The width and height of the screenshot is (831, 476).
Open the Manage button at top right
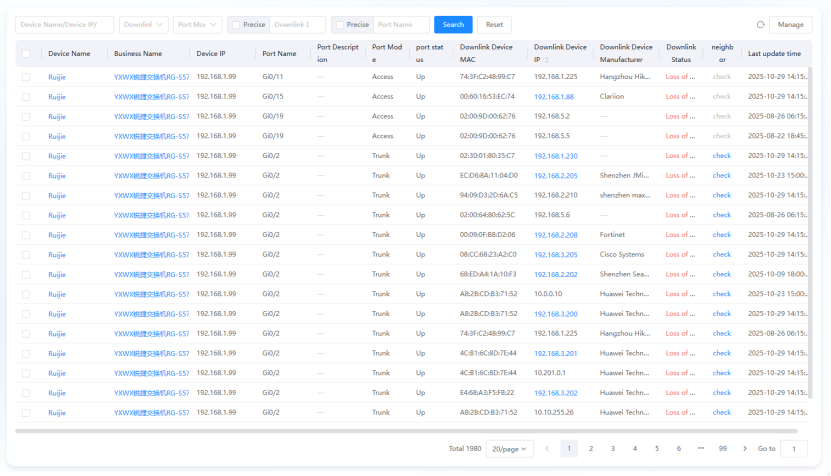click(x=790, y=24)
